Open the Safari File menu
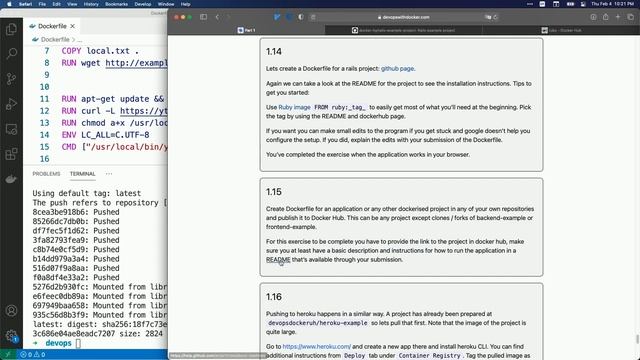Viewport: 640px width, 360px height. point(42,4)
